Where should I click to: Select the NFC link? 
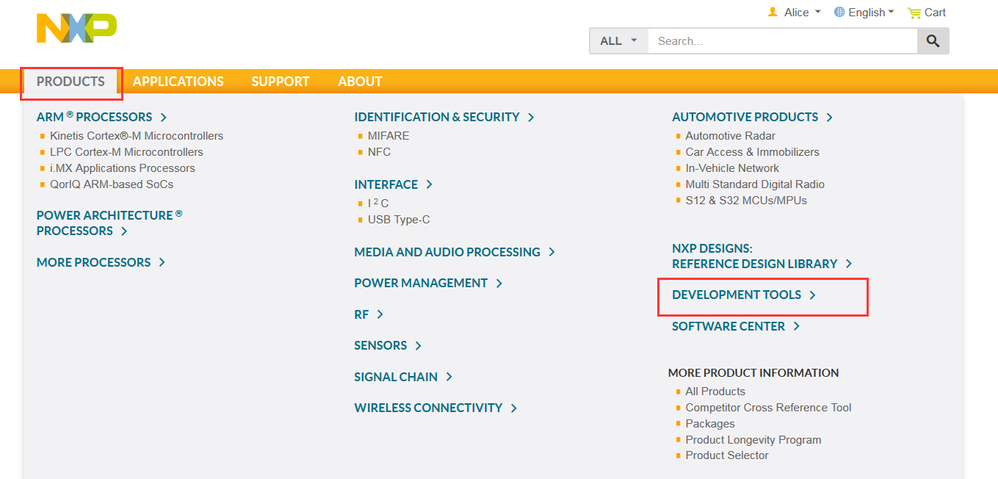tap(379, 152)
